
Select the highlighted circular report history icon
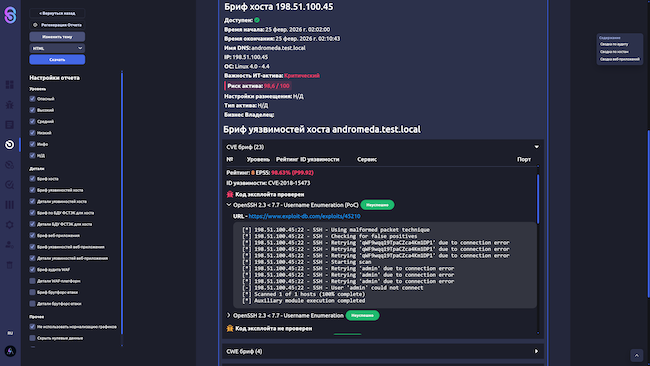pos(10,145)
